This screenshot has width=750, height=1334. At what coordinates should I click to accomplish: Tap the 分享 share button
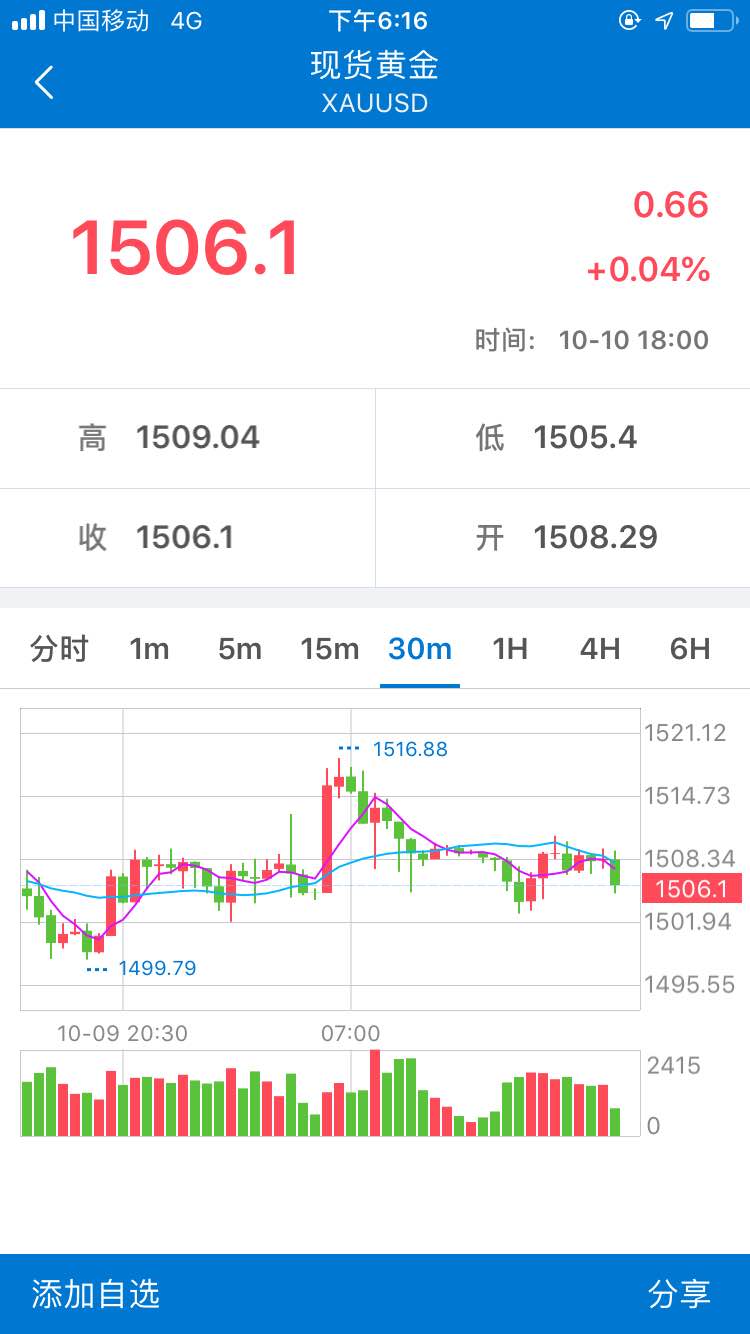[680, 1294]
